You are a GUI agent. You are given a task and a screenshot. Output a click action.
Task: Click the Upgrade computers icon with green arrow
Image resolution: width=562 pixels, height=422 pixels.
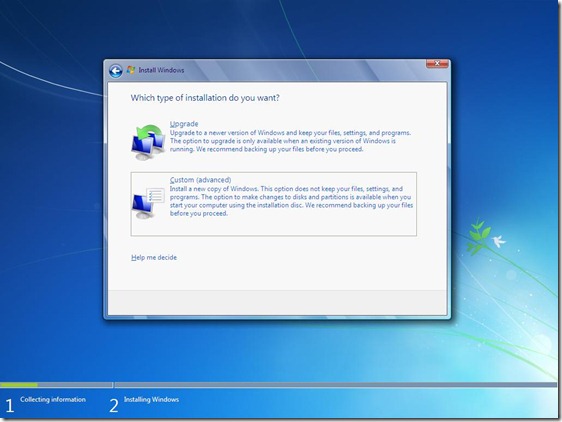pos(148,142)
